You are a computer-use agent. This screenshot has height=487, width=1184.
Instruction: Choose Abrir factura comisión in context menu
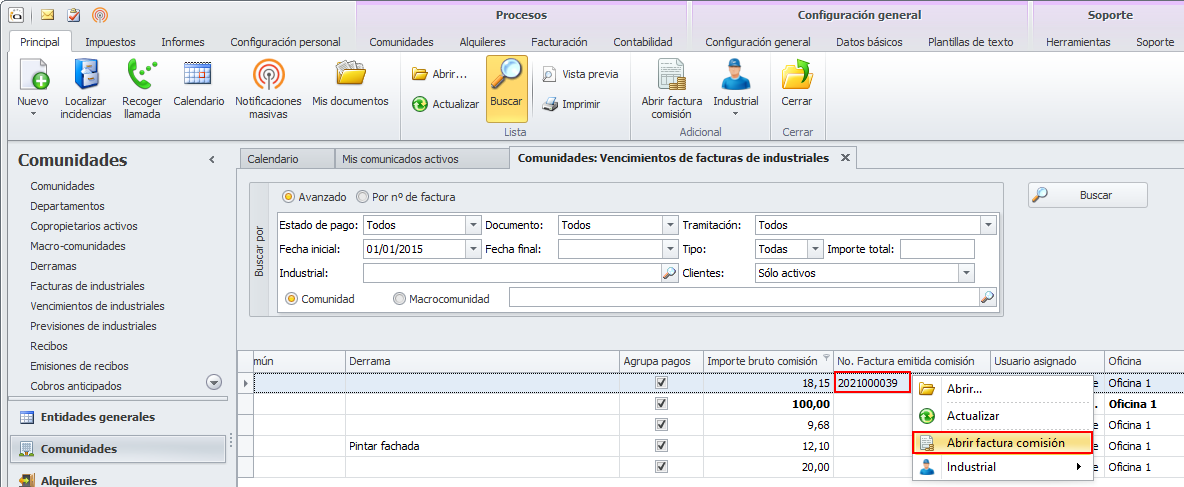tap(1005, 443)
